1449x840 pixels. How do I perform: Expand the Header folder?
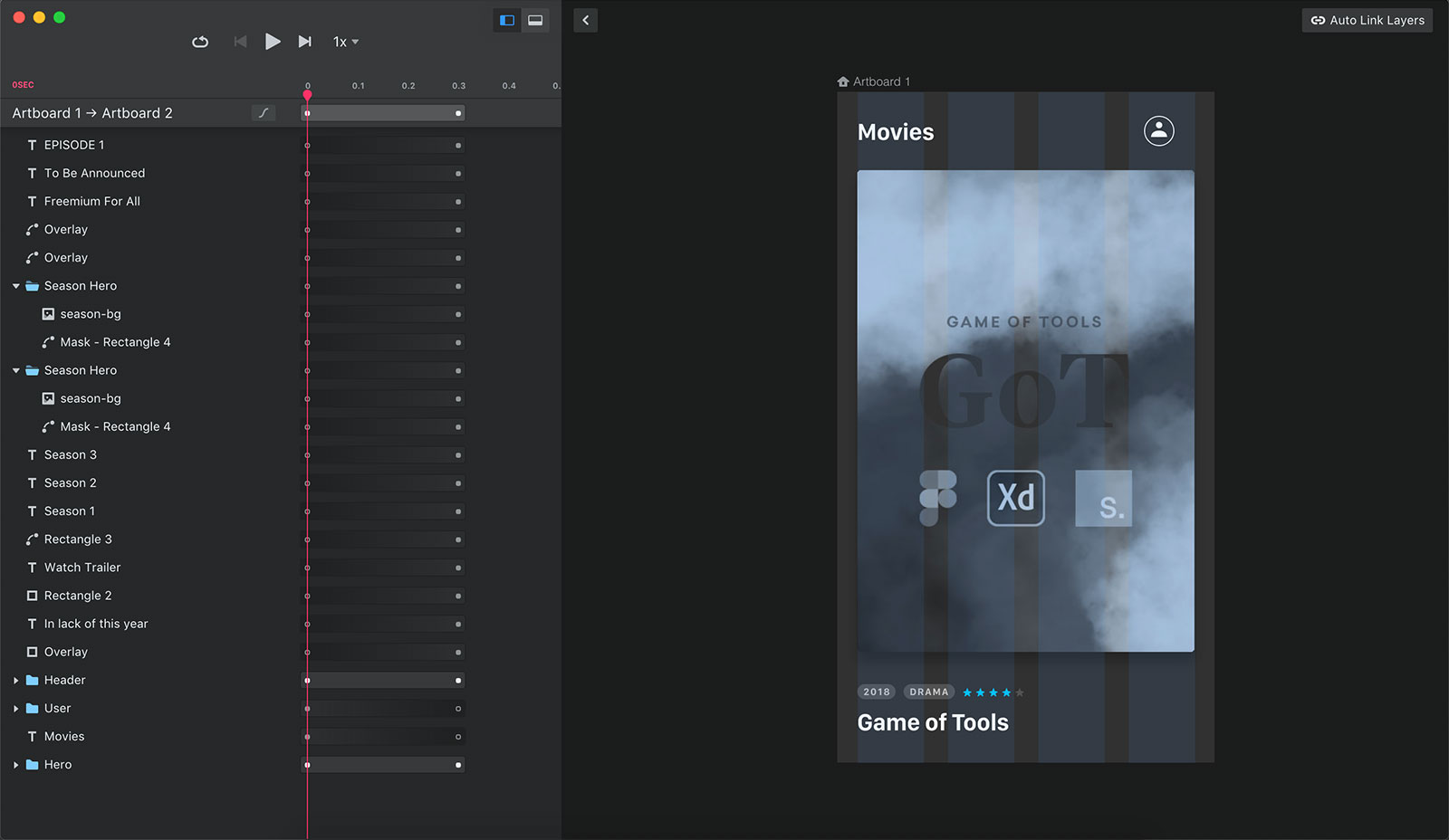(x=16, y=681)
